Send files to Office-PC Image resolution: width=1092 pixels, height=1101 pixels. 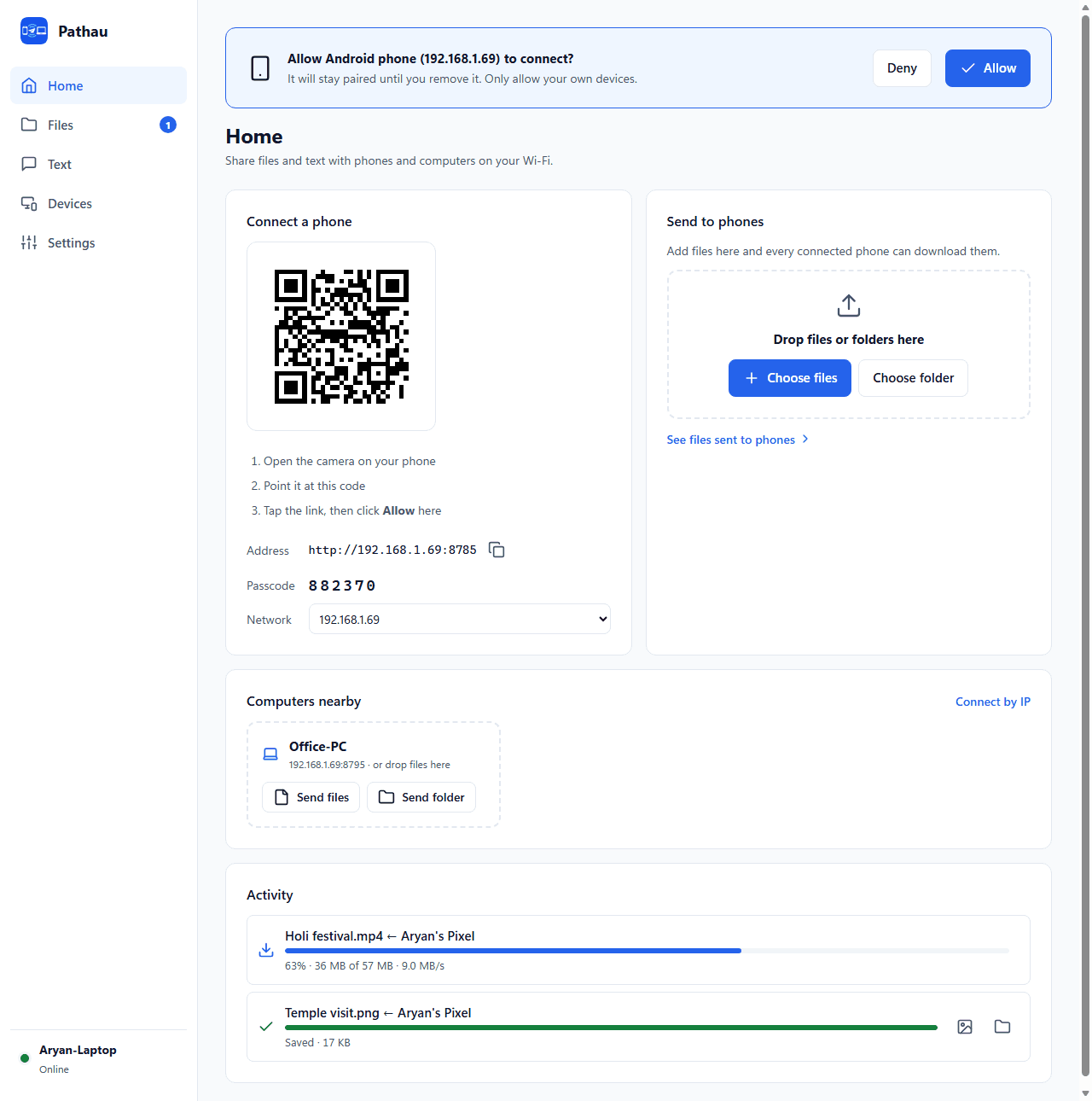click(x=311, y=797)
